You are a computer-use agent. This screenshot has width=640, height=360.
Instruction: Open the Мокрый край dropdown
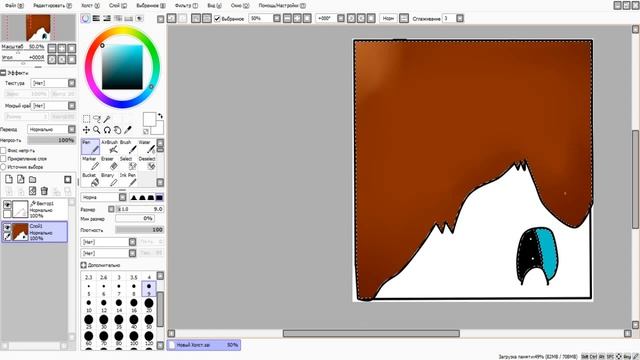[53, 106]
